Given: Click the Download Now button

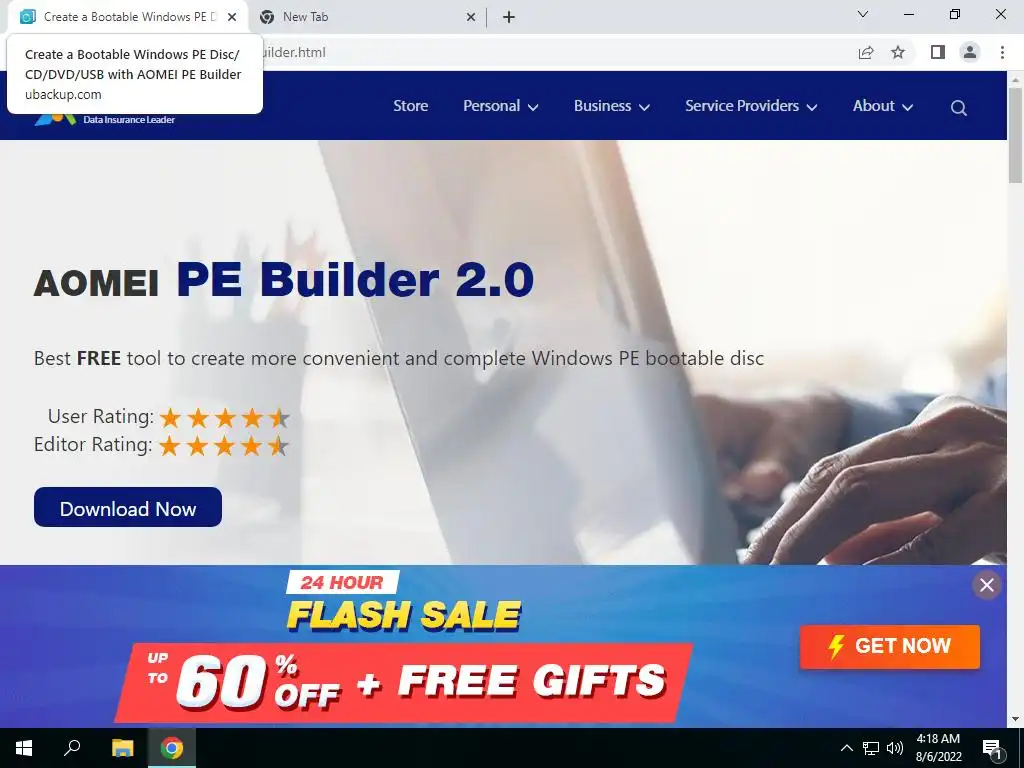Looking at the screenshot, I should 128,507.
